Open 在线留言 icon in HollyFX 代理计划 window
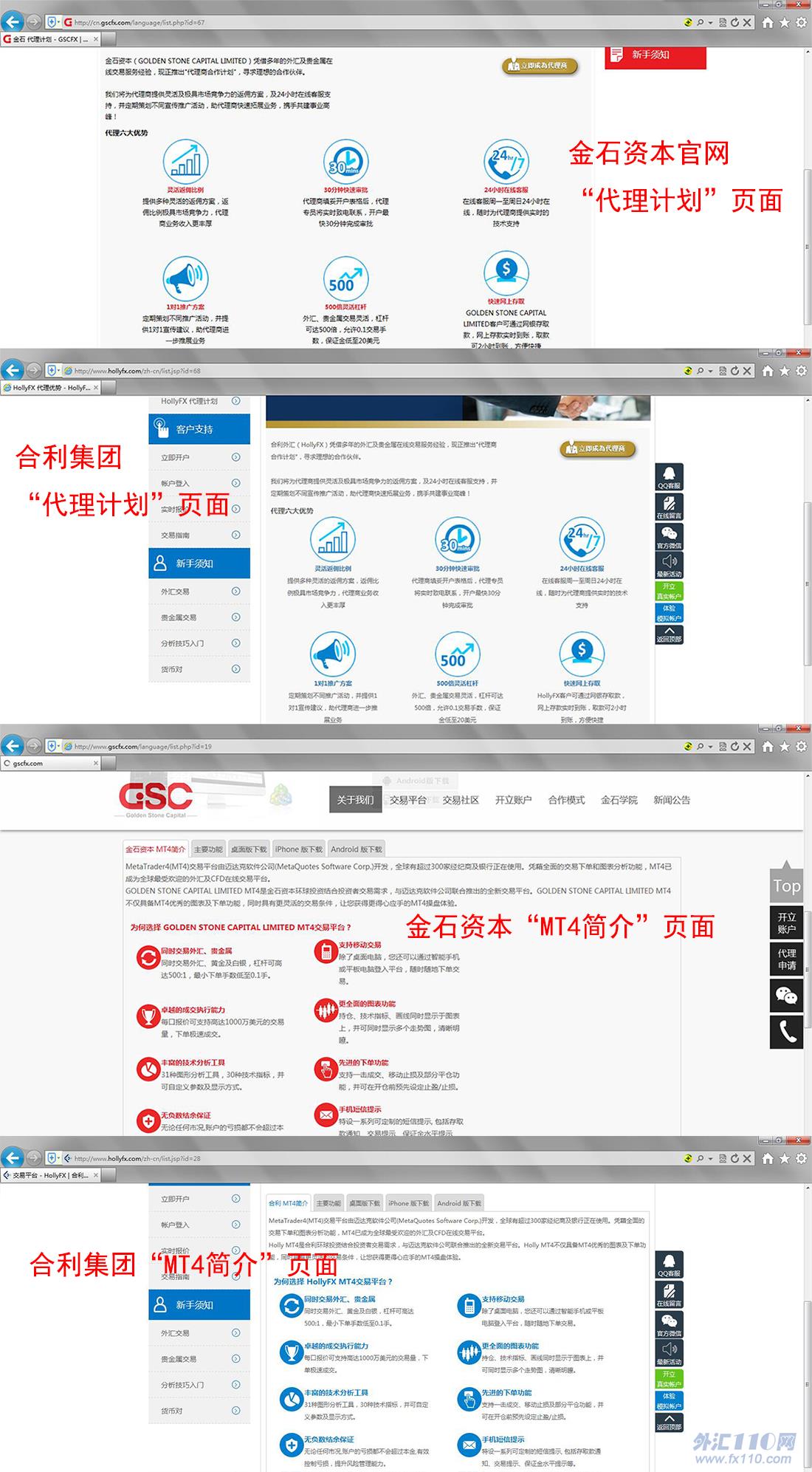 (669, 507)
